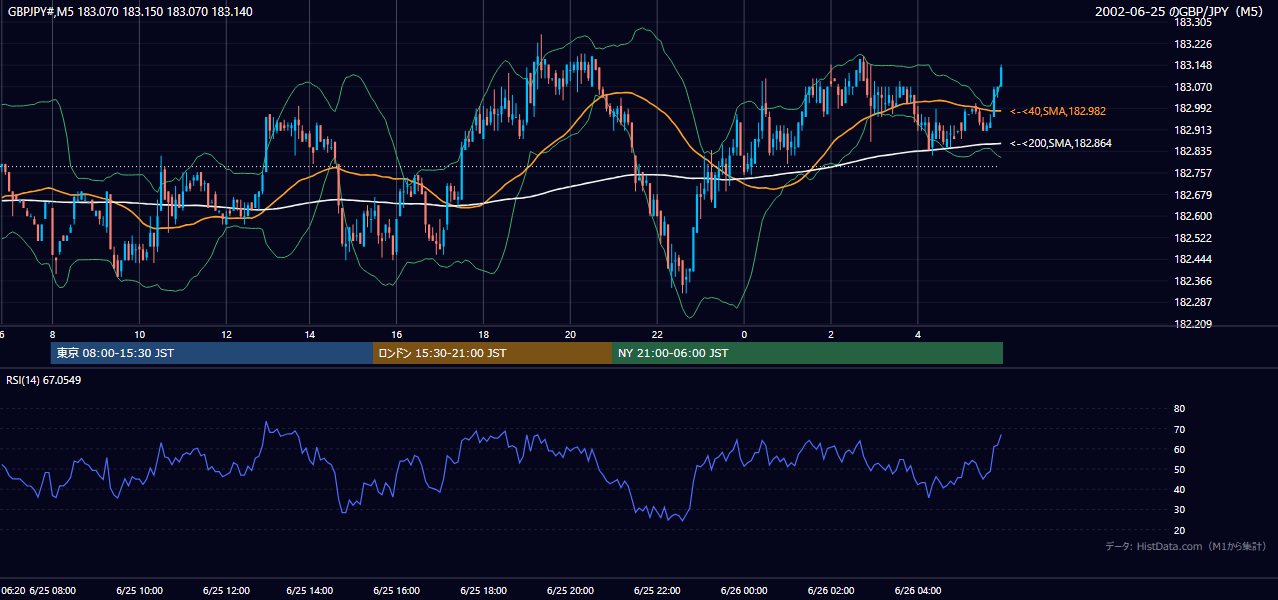Screen dimensions: 1278x600
Task: Click the 6/25 16:00 time axis label
Action: coord(398,590)
